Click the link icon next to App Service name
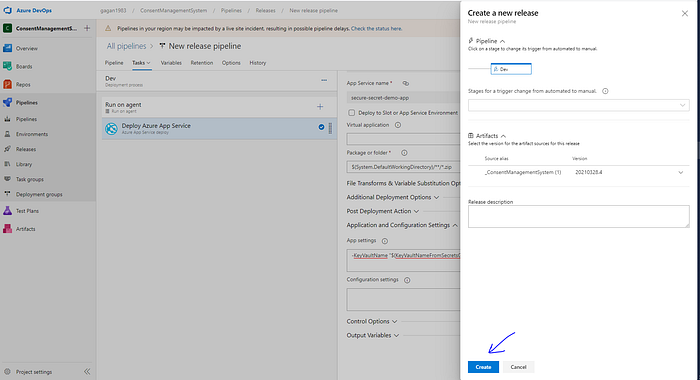700x380 pixels. (x=406, y=83)
